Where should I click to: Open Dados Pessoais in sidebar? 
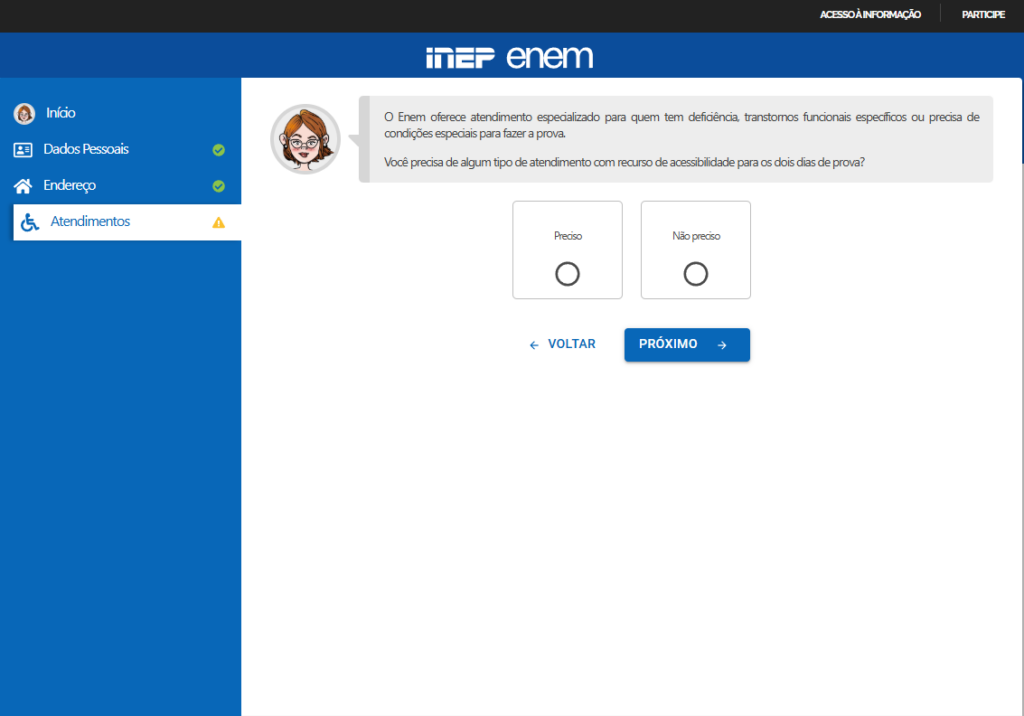click(x=121, y=150)
